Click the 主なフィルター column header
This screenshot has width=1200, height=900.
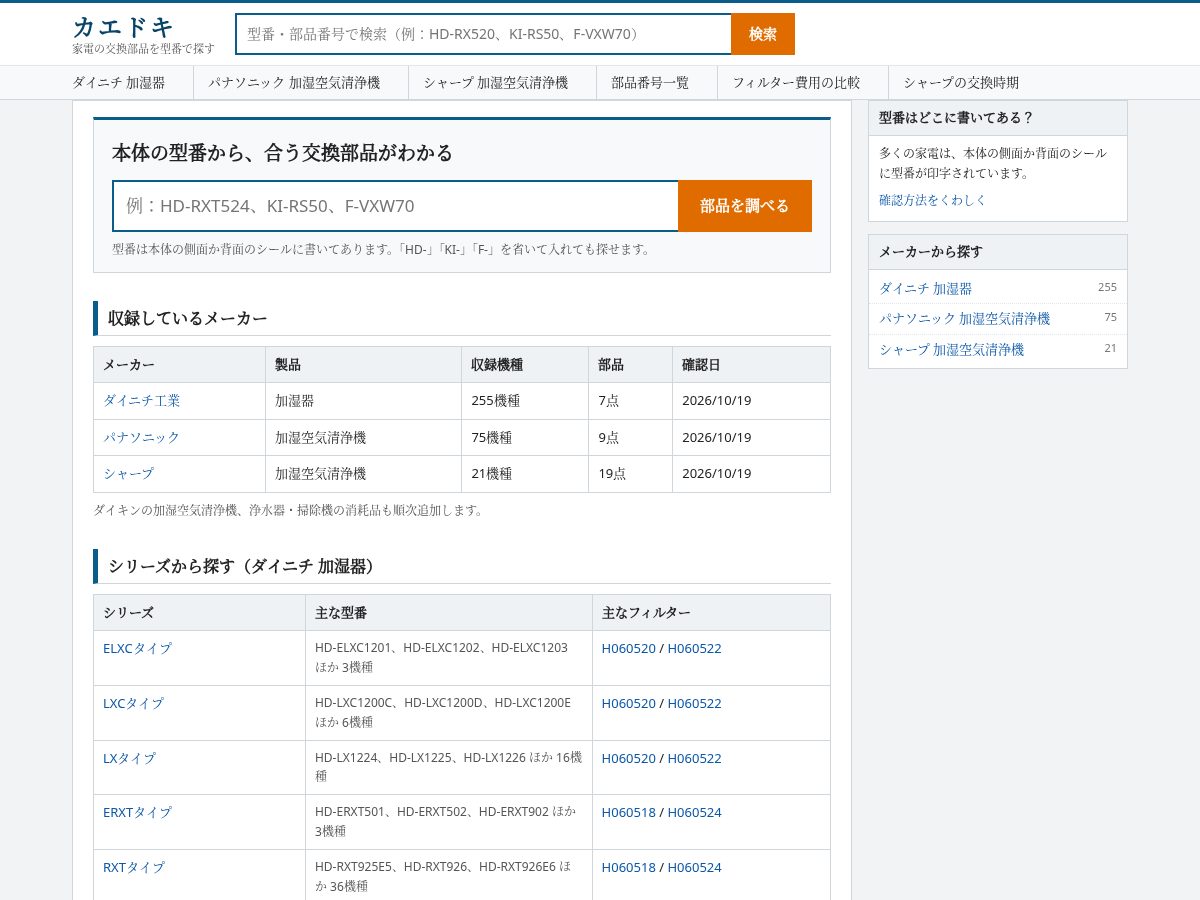pos(711,612)
